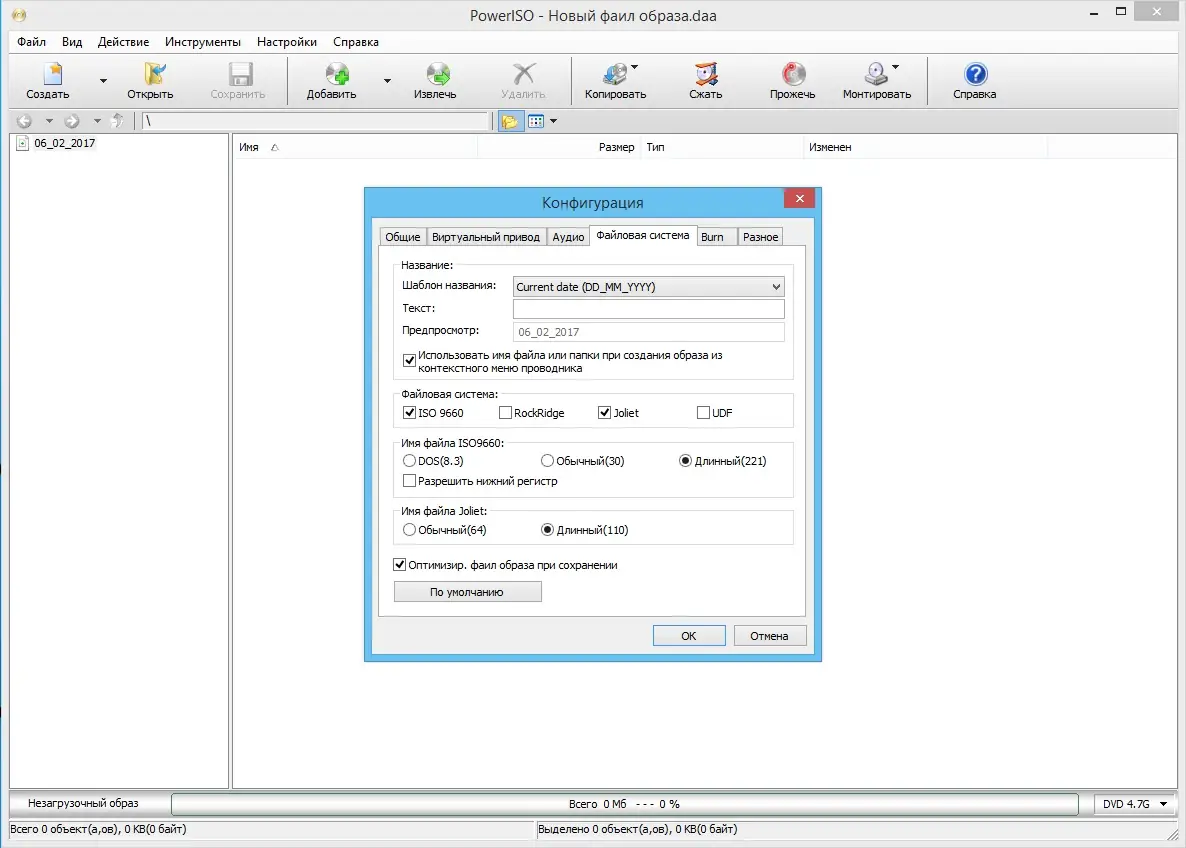Open the Инструменты menu
The width and height of the screenshot is (1186, 848).
203,42
